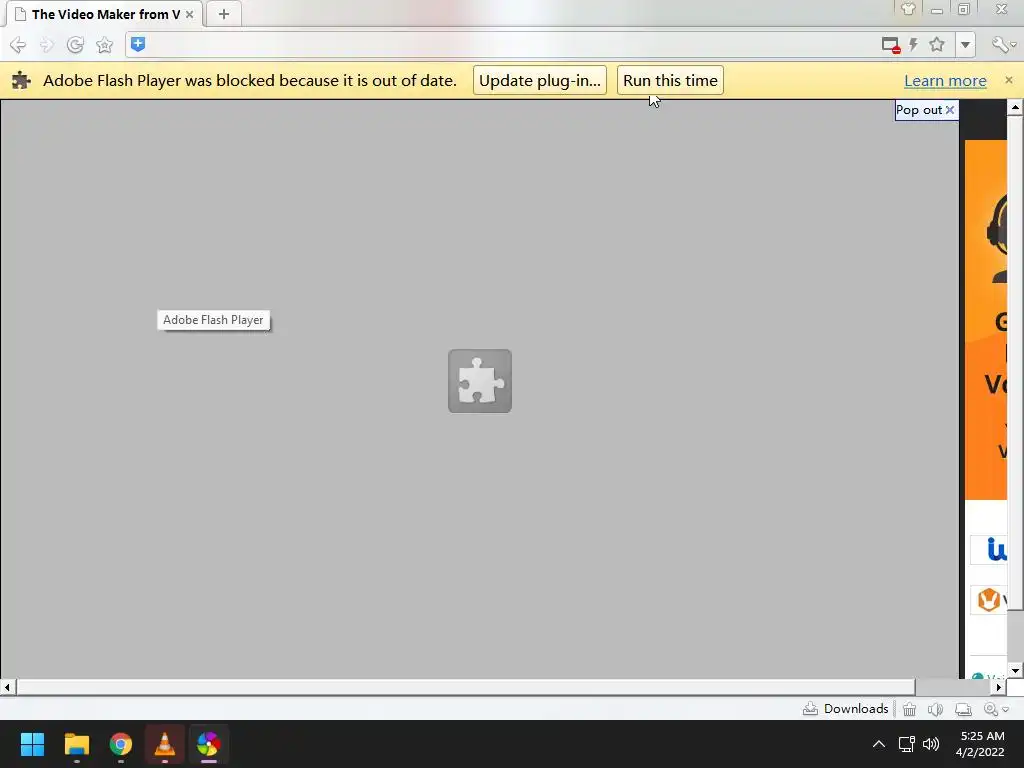This screenshot has height=768, width=1024.
Task: Select the 'The Video Maker from V' tab
Action: tap(104, 14)
